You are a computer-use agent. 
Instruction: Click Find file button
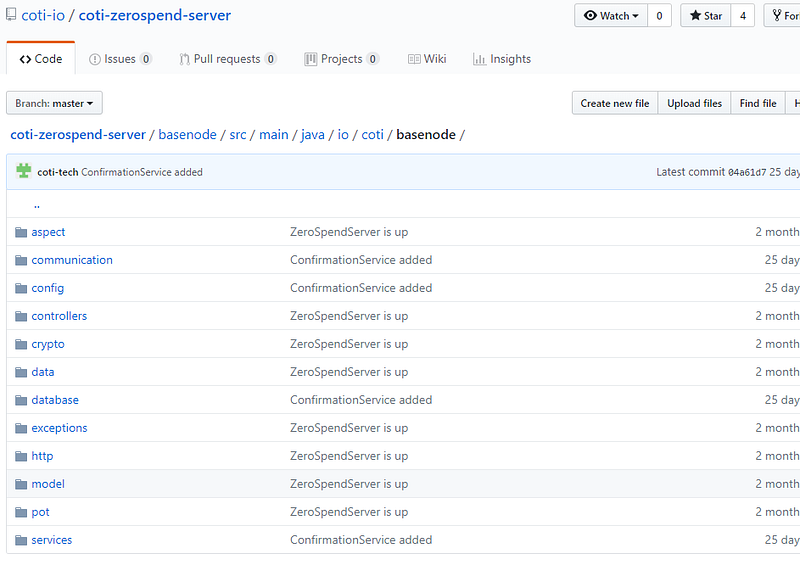[x=758, y=103]
